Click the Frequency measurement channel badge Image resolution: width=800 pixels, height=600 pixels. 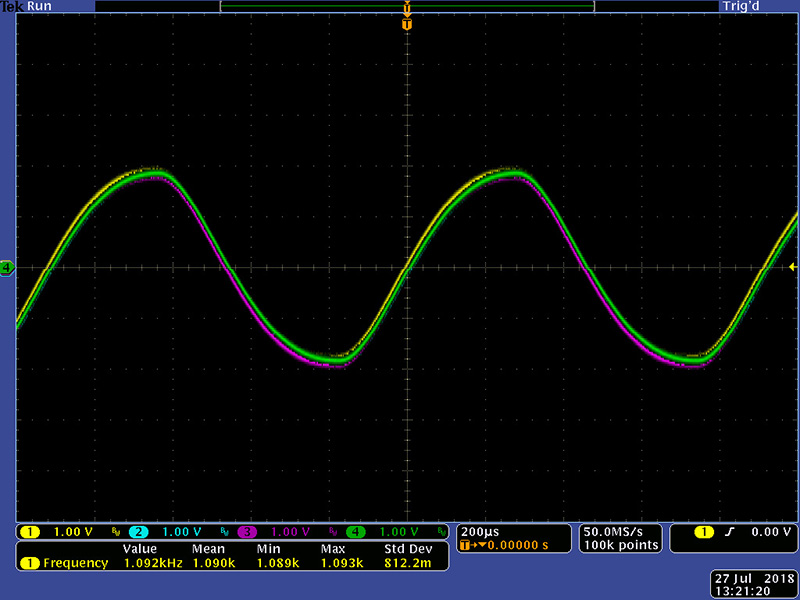click(30, 563)
